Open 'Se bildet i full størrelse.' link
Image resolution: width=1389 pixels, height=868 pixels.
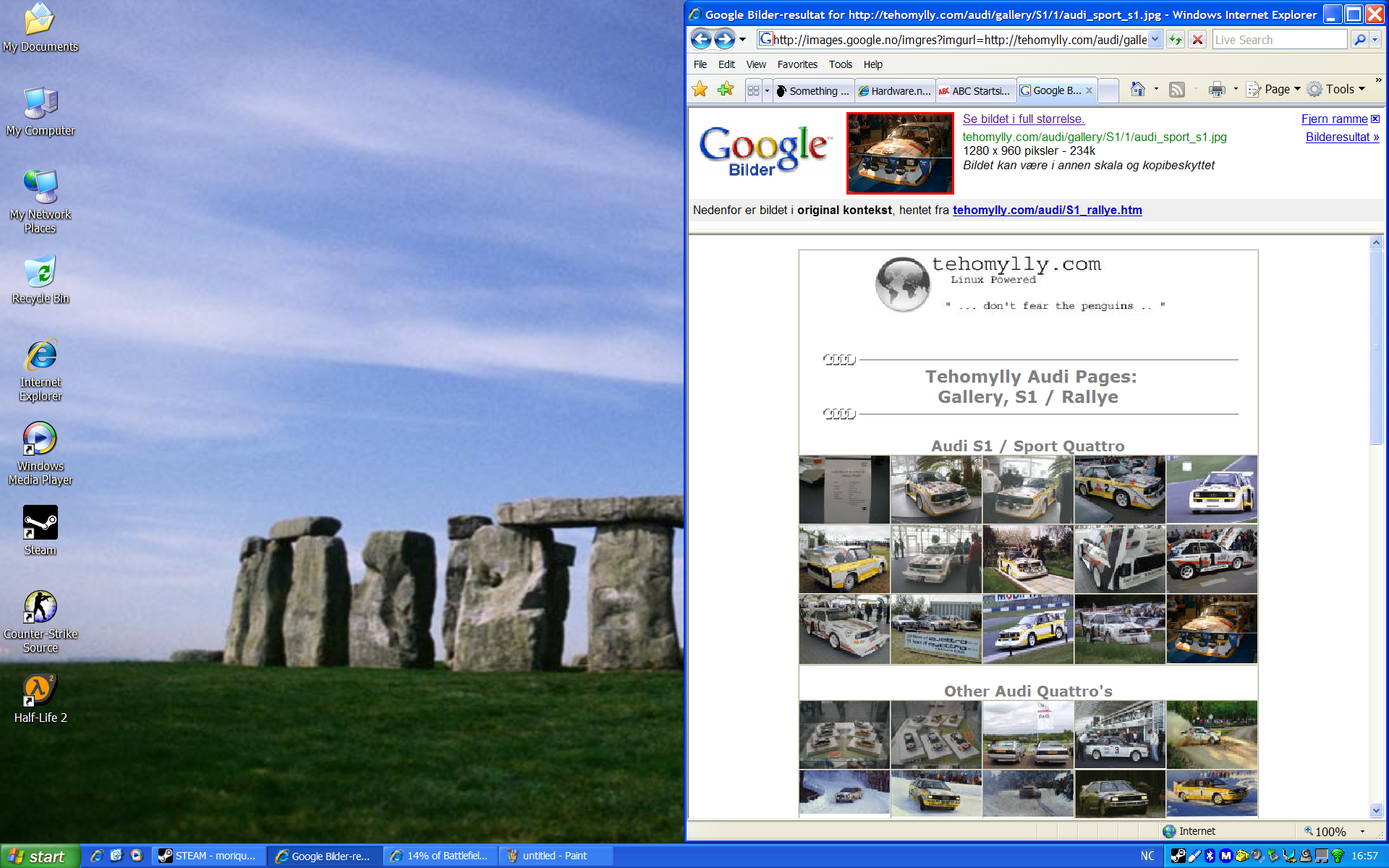(x=1024, y=119)
